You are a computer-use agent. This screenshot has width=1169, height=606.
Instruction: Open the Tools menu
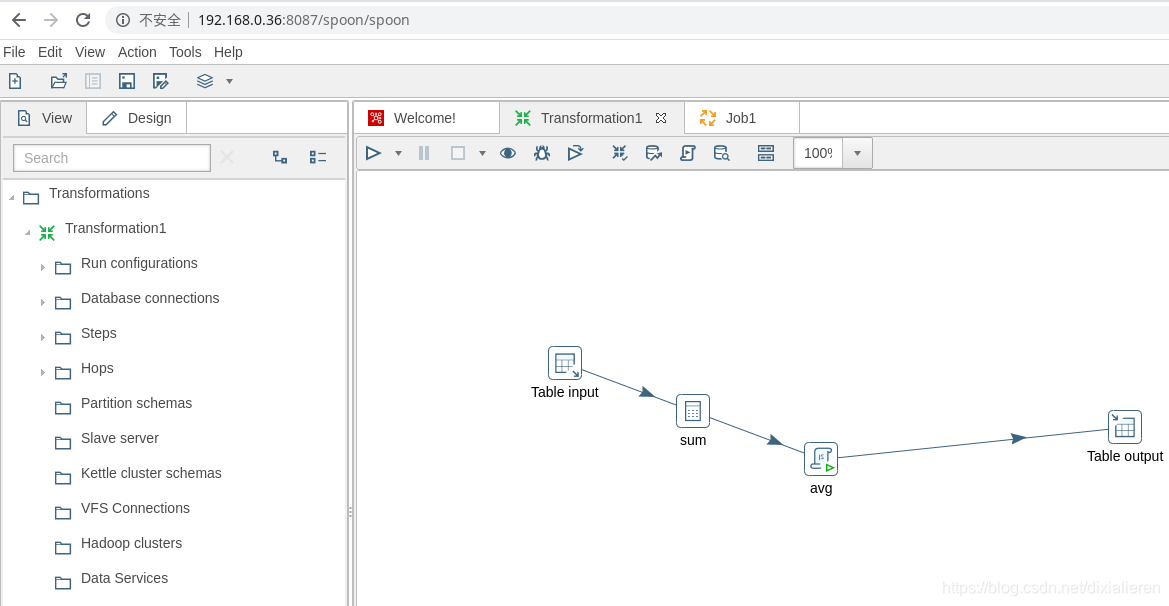coord(185,51)
